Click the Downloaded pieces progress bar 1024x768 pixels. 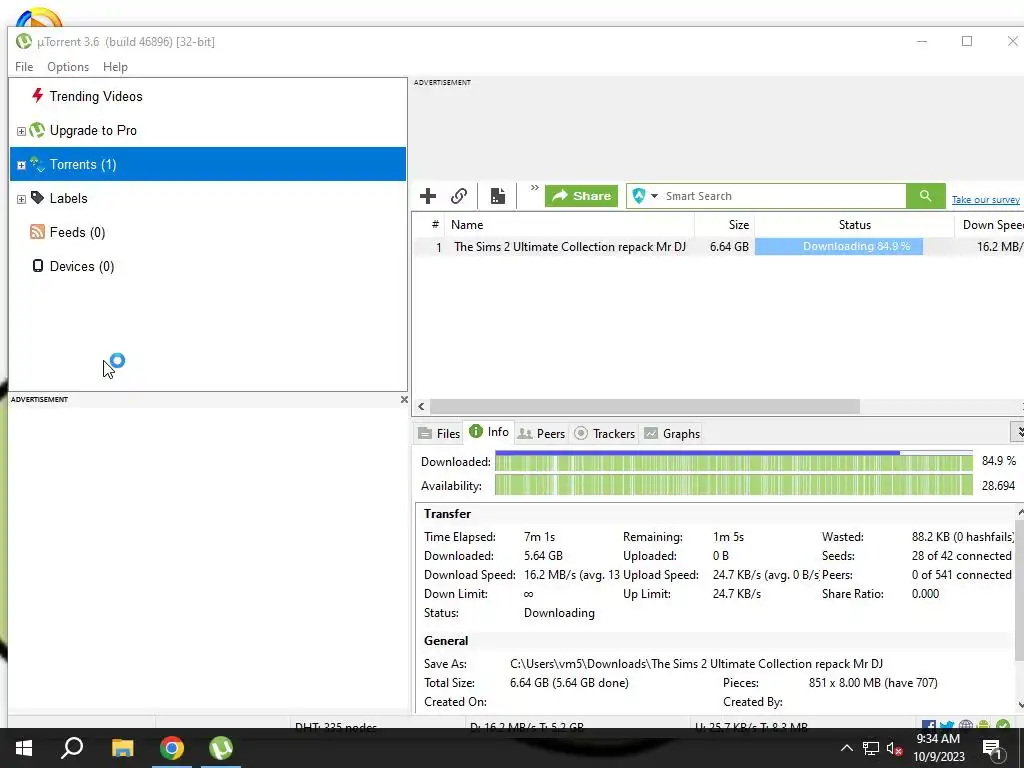733,462
